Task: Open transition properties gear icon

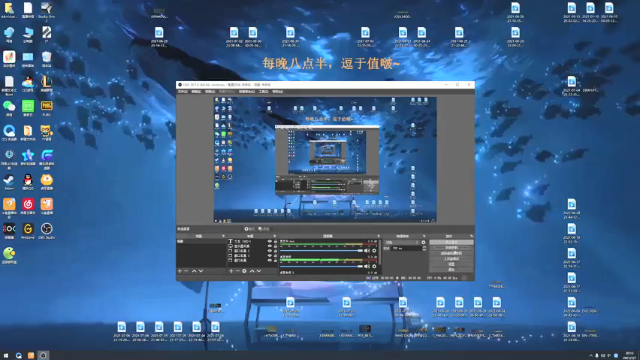Action: pos(423,242)
